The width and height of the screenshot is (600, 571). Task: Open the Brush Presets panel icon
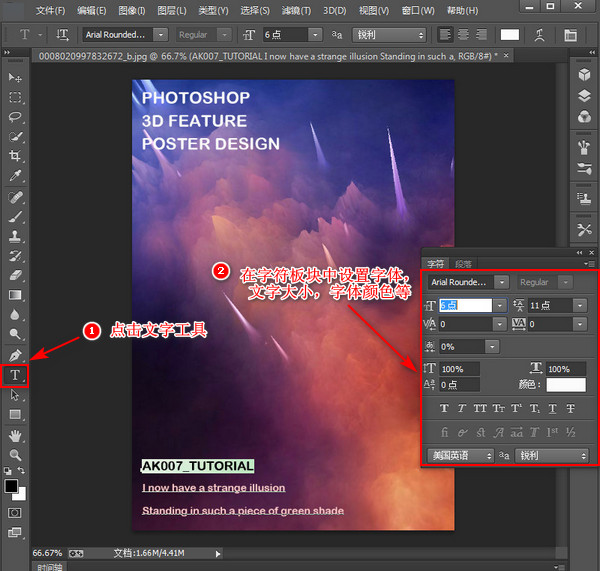[x=584, y=168]
